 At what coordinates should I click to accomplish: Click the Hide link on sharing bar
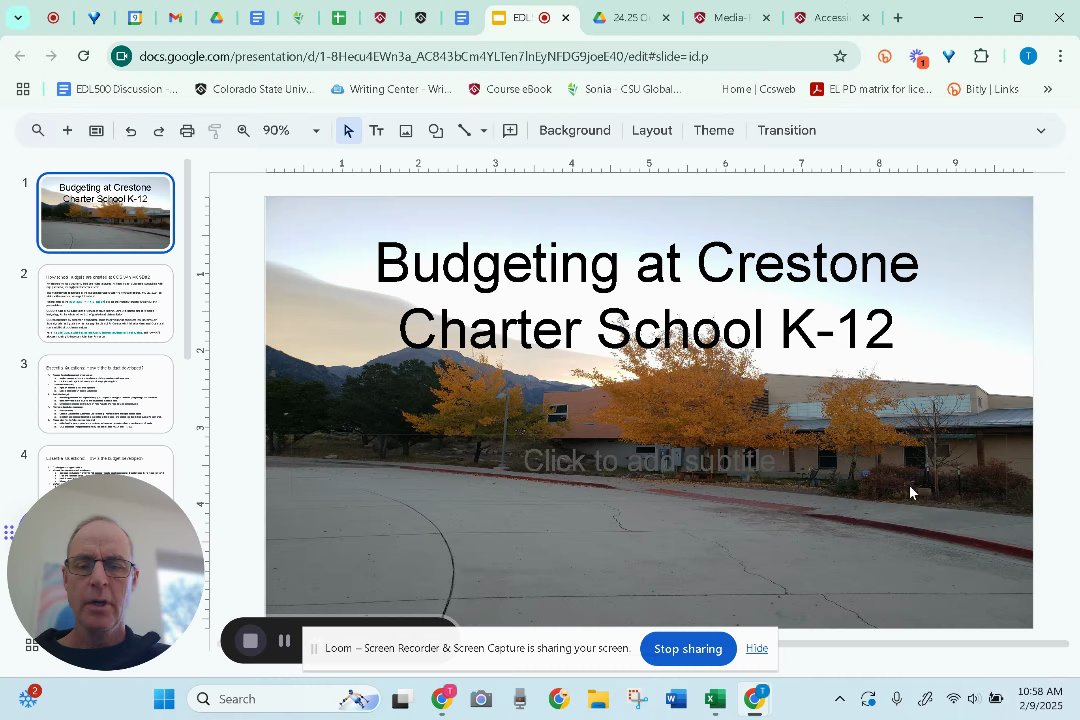tap(757, 649)
